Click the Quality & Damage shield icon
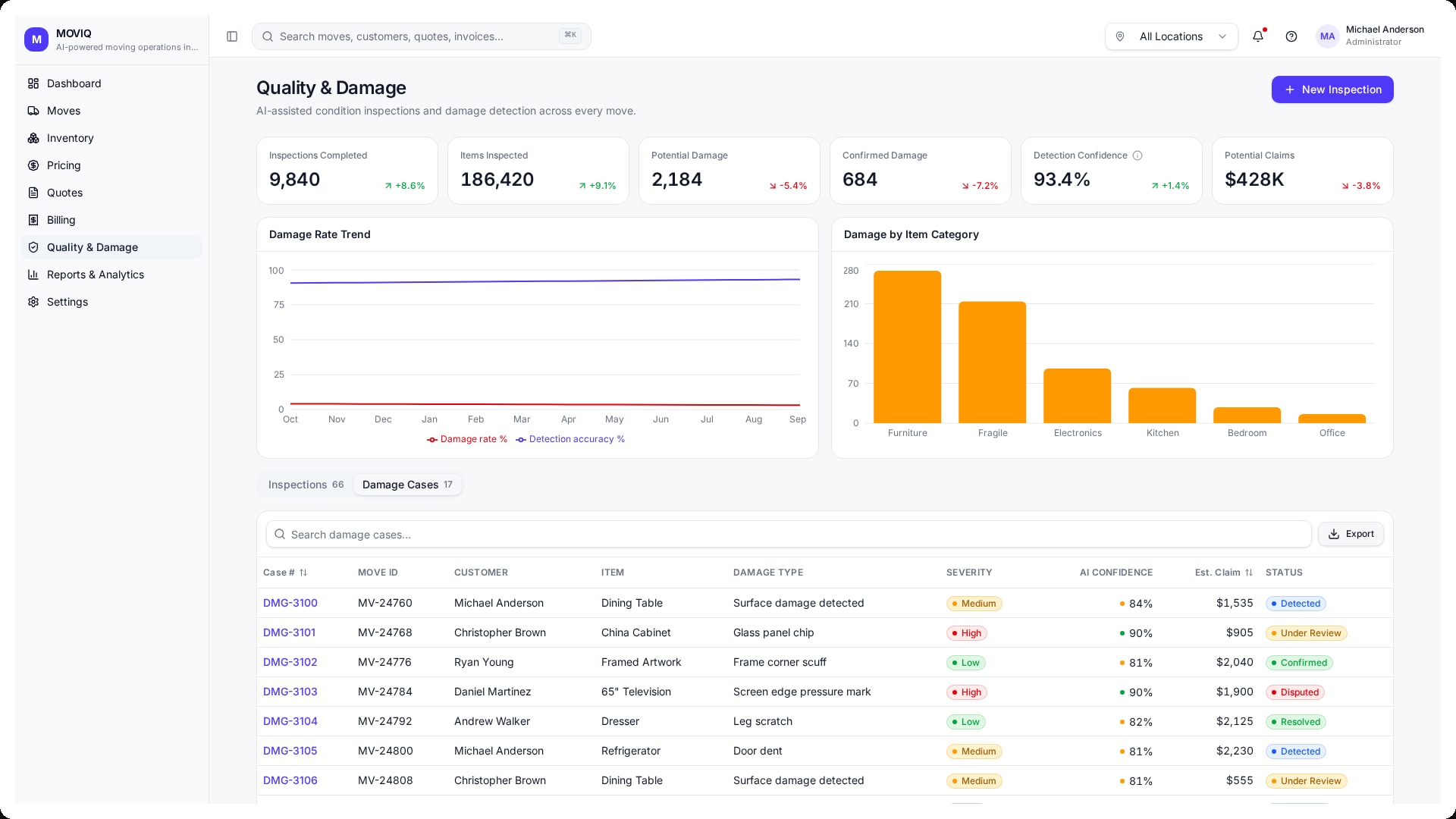This screenshot has width=1456, height=819. 33,247
